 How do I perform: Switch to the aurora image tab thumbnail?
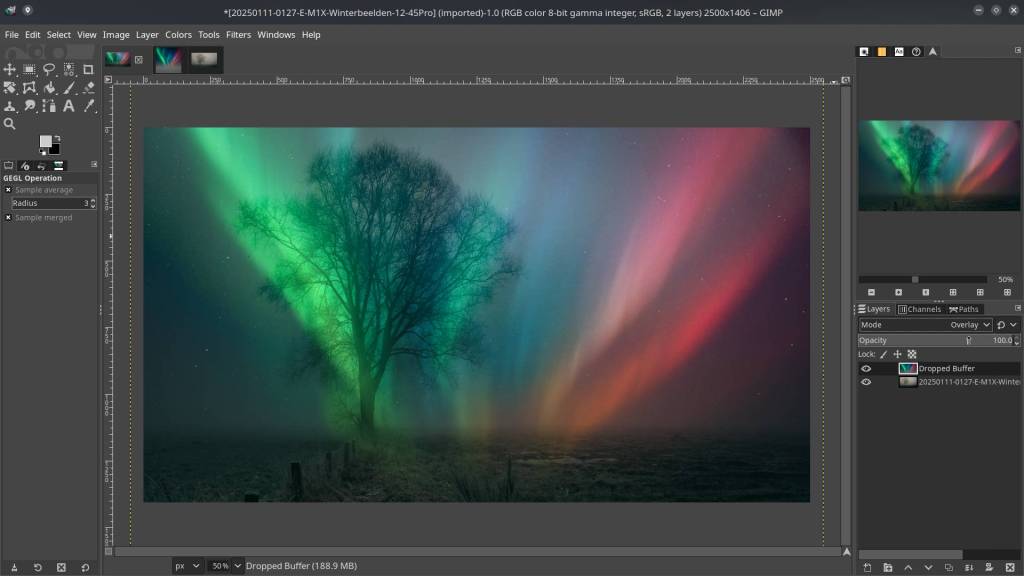(168, 59)
